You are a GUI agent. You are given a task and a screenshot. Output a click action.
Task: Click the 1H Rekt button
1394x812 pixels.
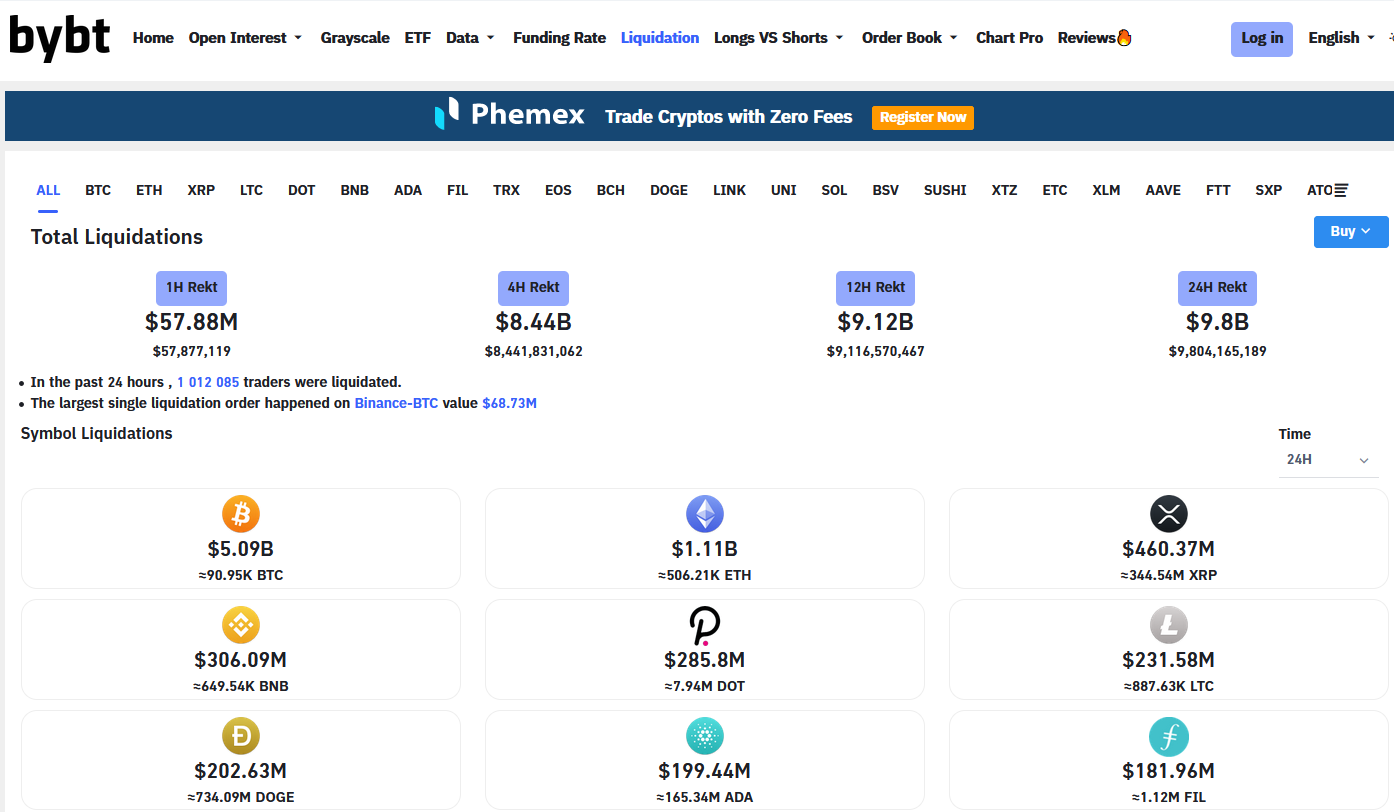coord(192,288)
